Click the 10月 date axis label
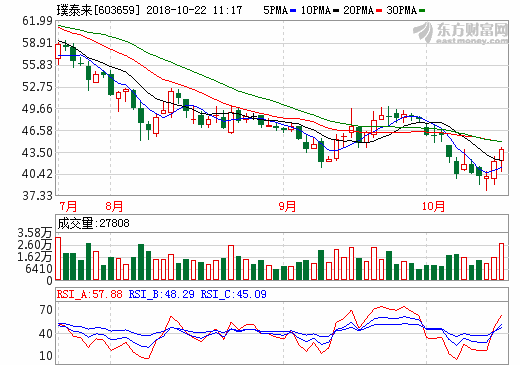 pyautogui.click(x=433, y=206)
